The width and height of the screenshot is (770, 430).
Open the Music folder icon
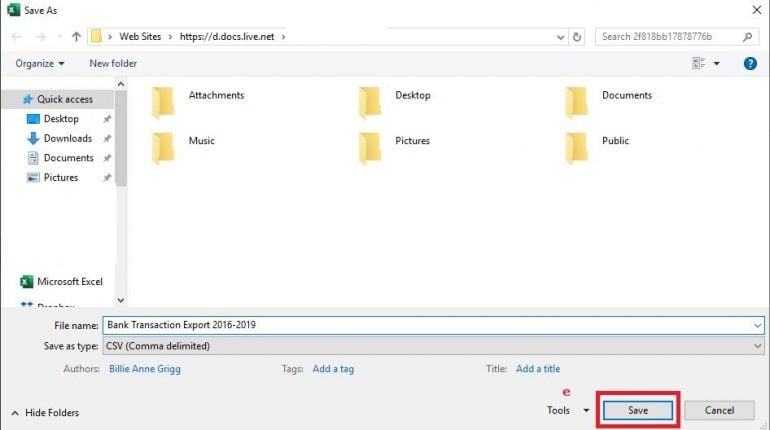click(x=164, y=146)
